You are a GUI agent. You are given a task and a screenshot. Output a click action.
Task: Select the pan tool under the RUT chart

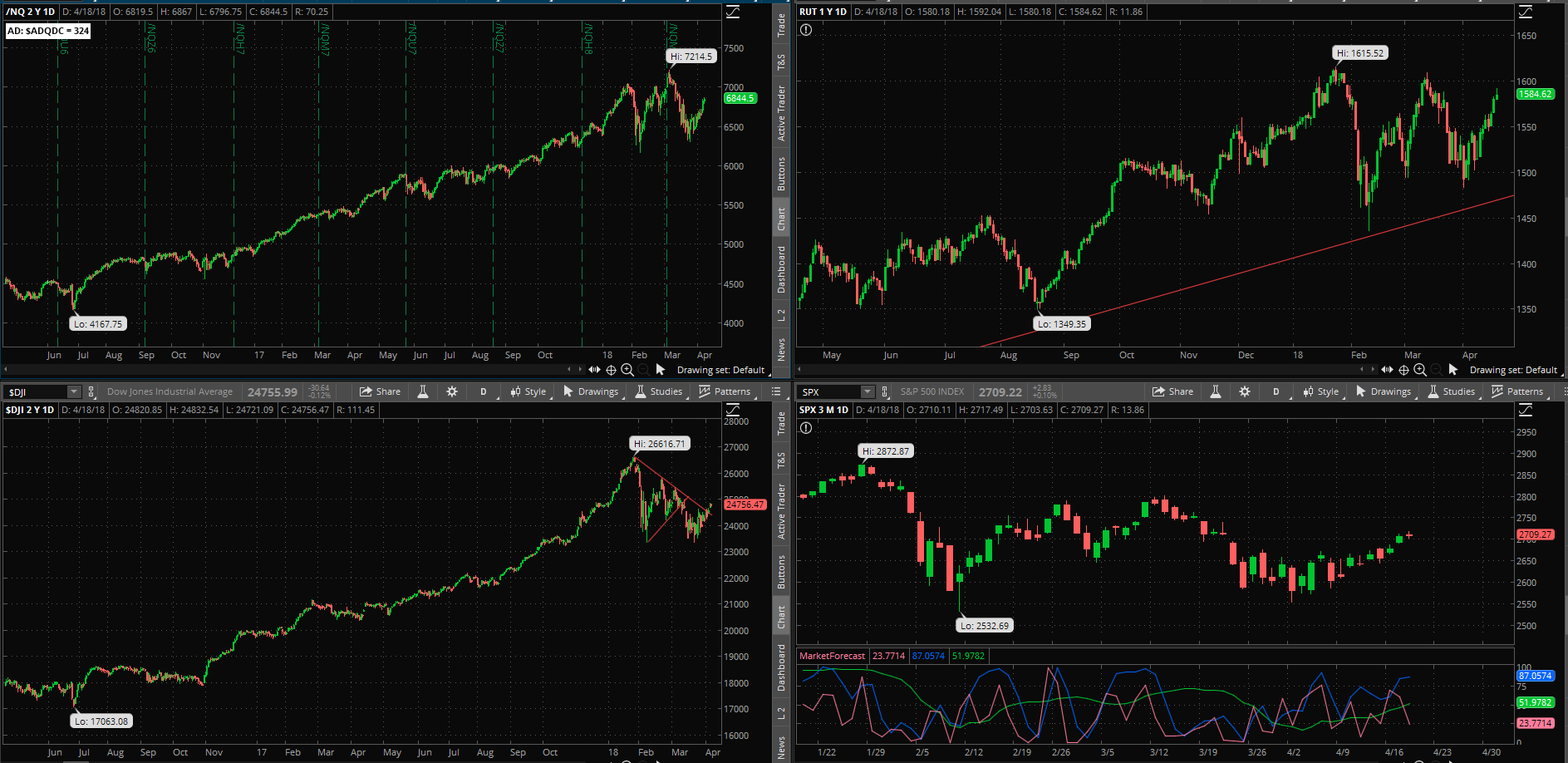[1387, 370]
